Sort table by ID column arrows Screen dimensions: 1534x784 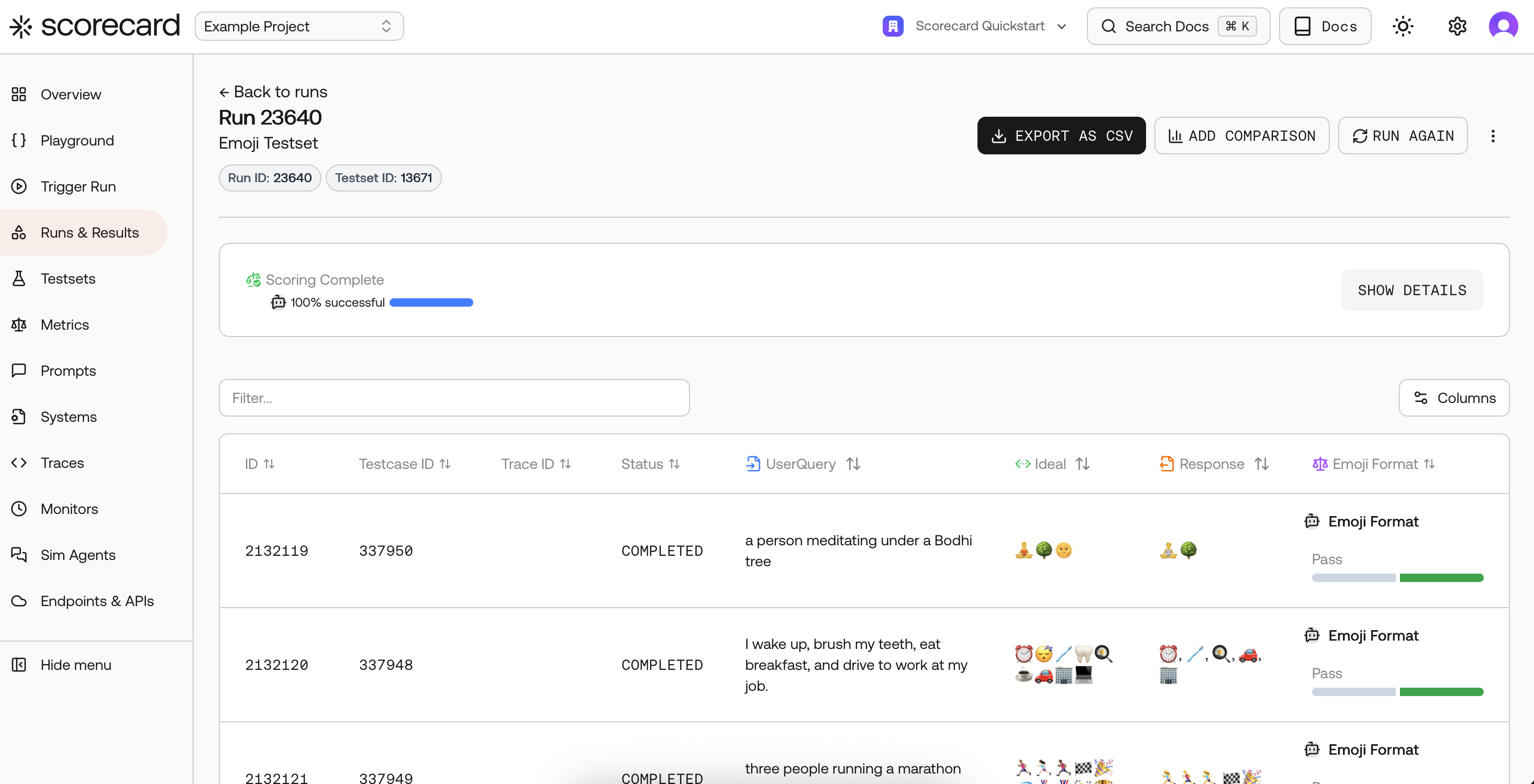click(269, 464)
